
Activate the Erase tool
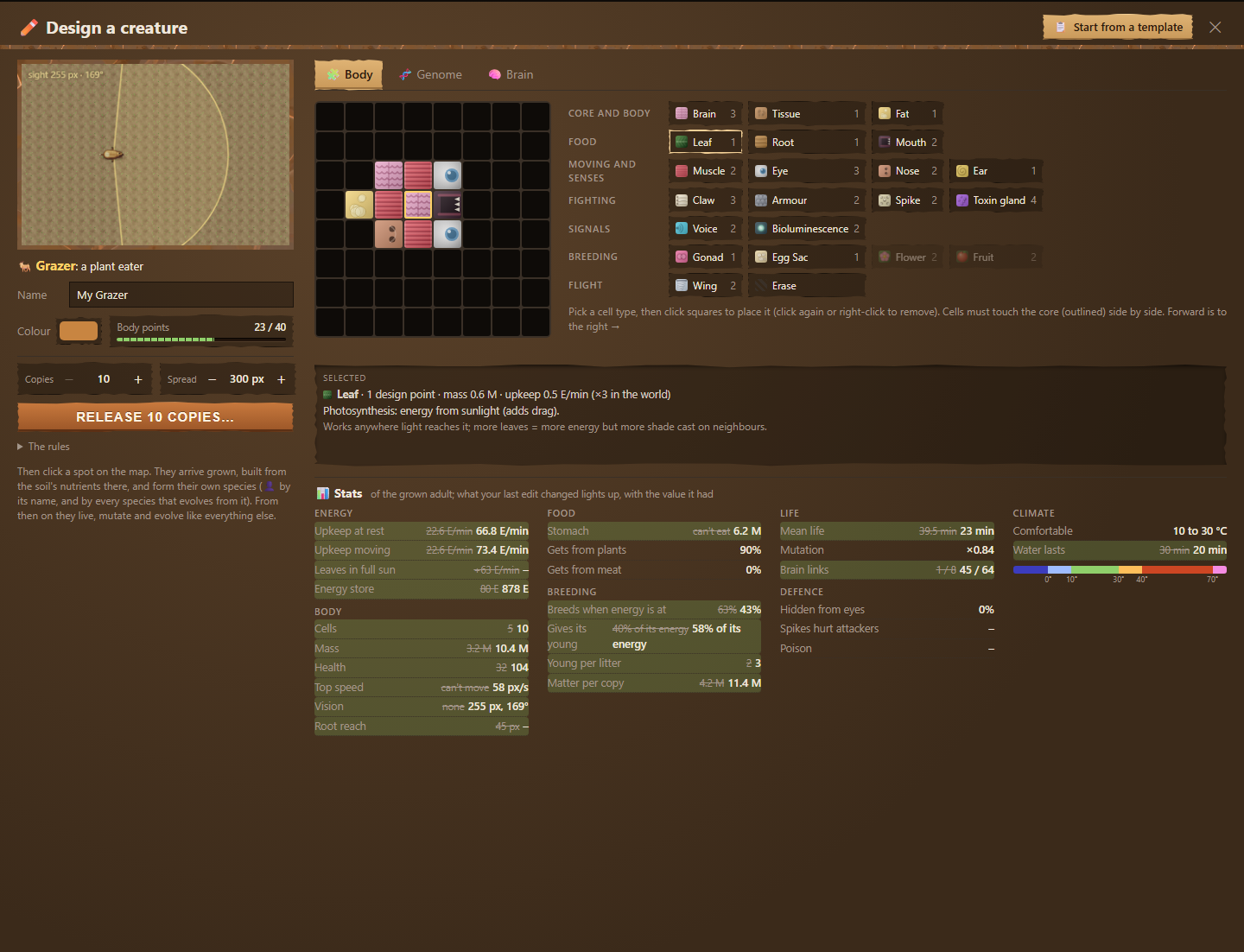click(806, 286)
